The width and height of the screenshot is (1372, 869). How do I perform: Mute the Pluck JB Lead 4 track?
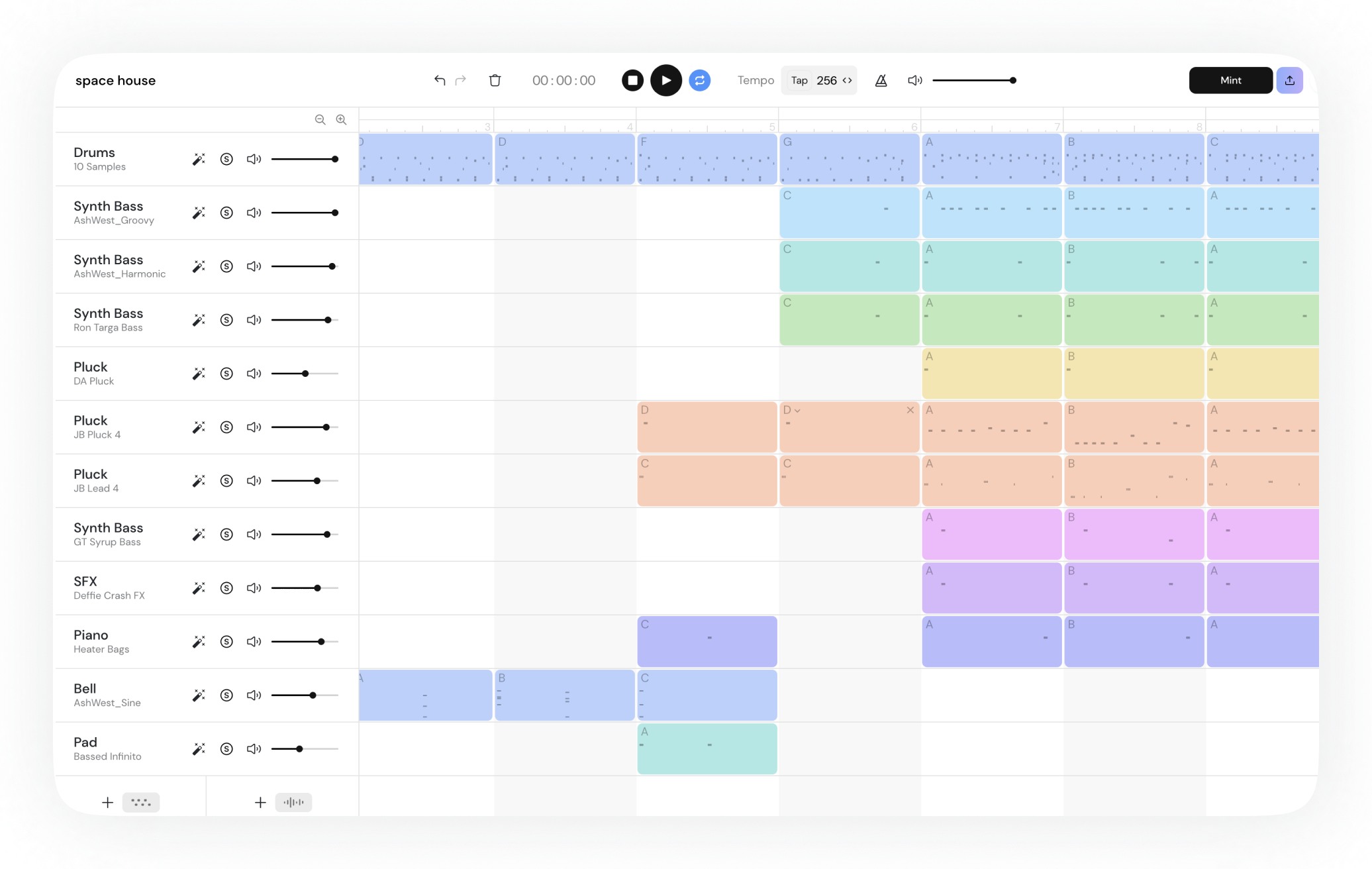pyautogui.click(x=254, y=481)
